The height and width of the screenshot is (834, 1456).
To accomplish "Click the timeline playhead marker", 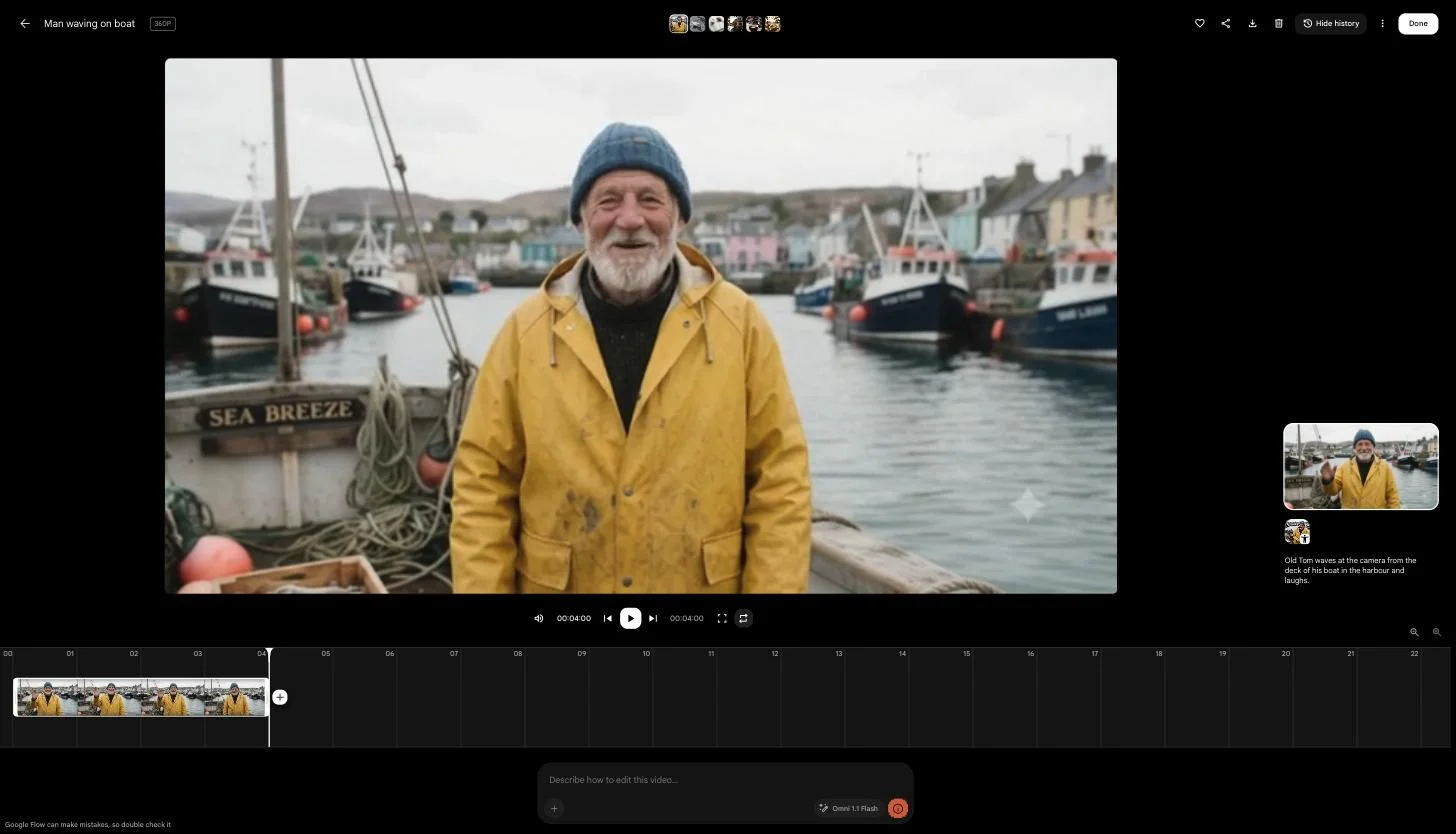I will pyautogui.click(x=269, y=653).
